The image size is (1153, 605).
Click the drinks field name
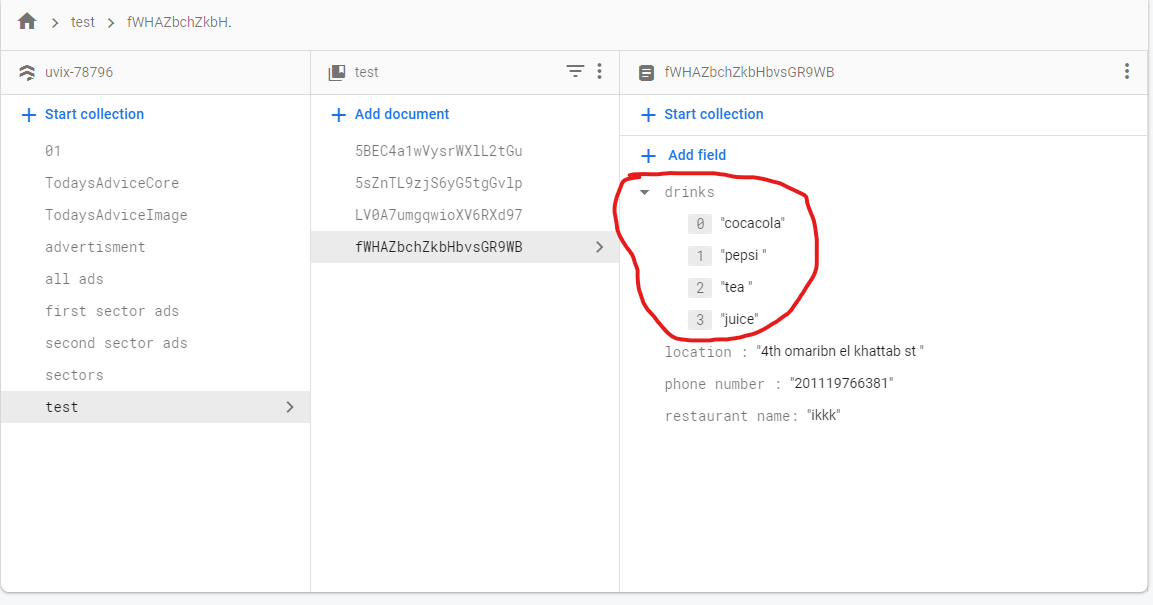pyautogui.click(x=689, y=192)
